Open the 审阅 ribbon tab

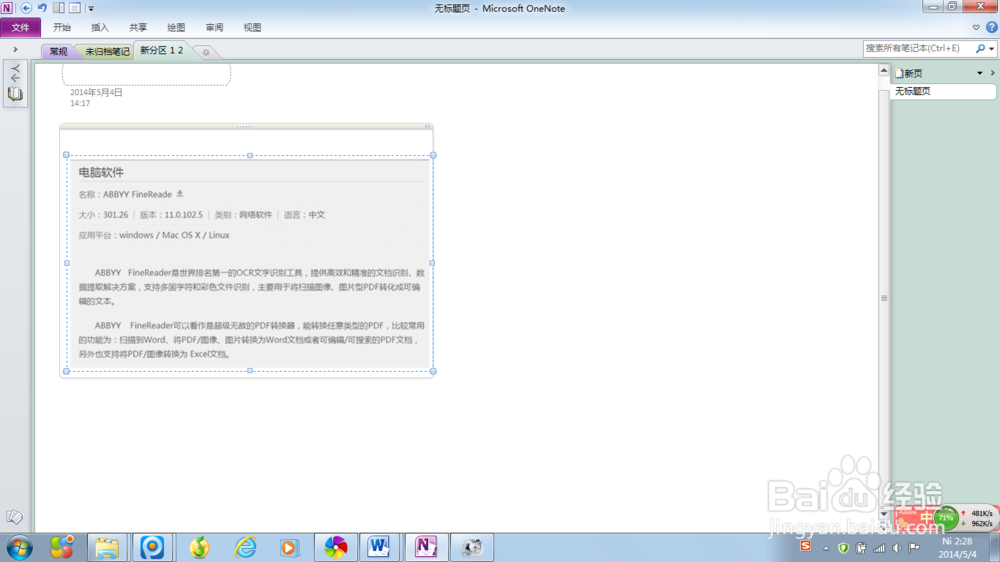point(214,27)
